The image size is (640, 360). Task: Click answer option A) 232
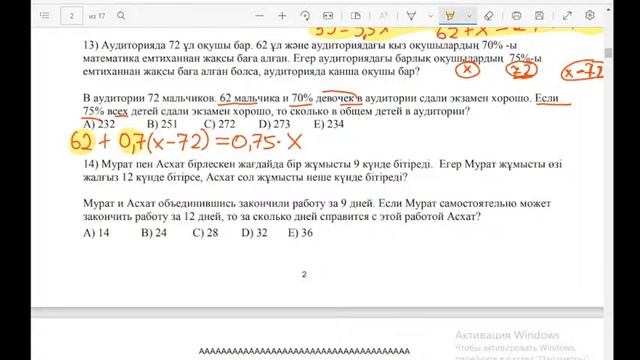pos(99,124)
